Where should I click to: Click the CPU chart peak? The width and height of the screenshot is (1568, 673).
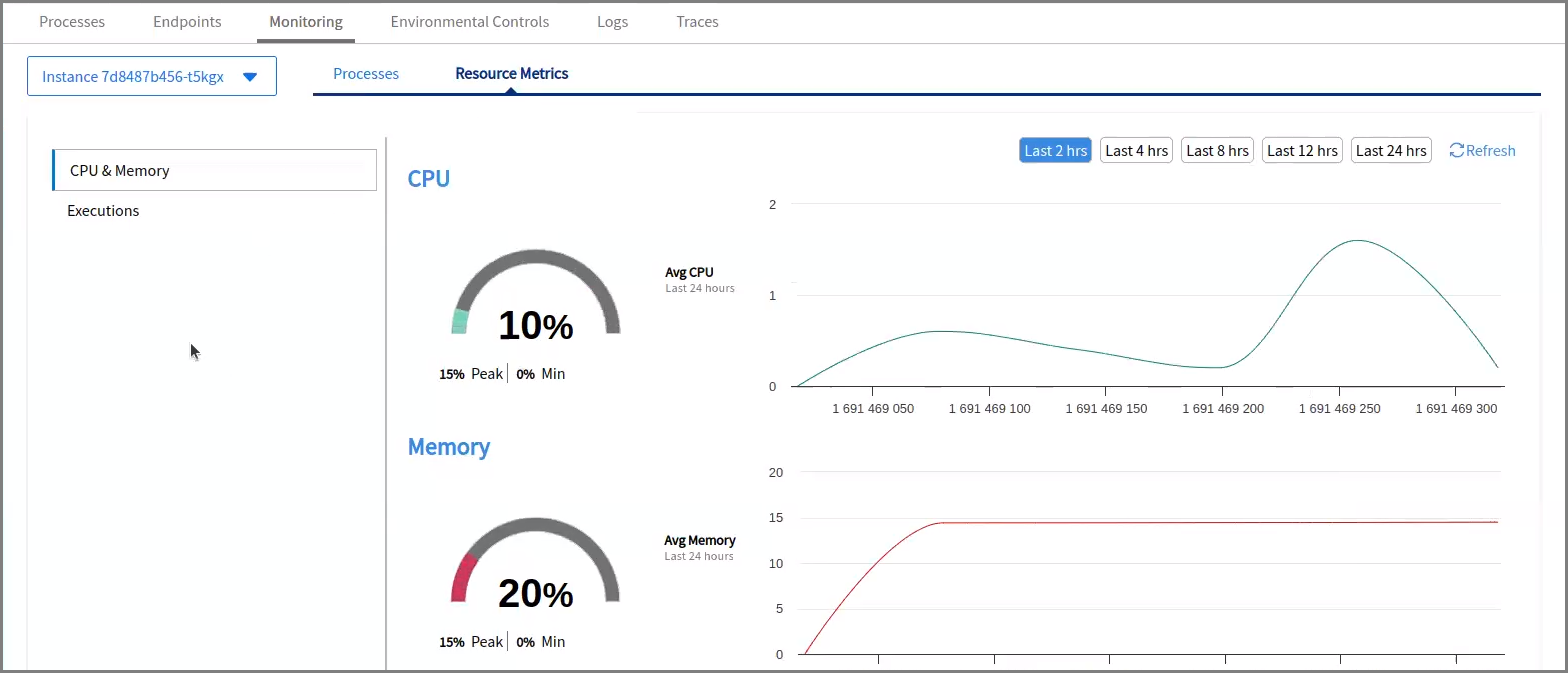1359,241
